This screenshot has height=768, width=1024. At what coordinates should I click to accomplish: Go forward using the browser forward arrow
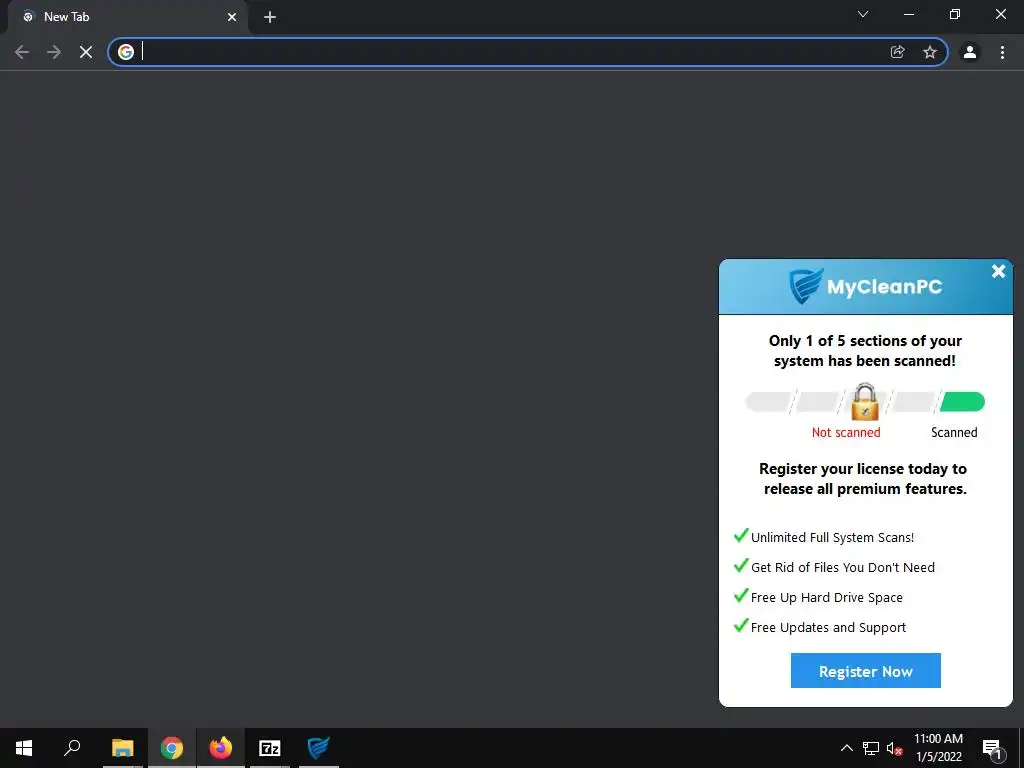tap(54, 52)
